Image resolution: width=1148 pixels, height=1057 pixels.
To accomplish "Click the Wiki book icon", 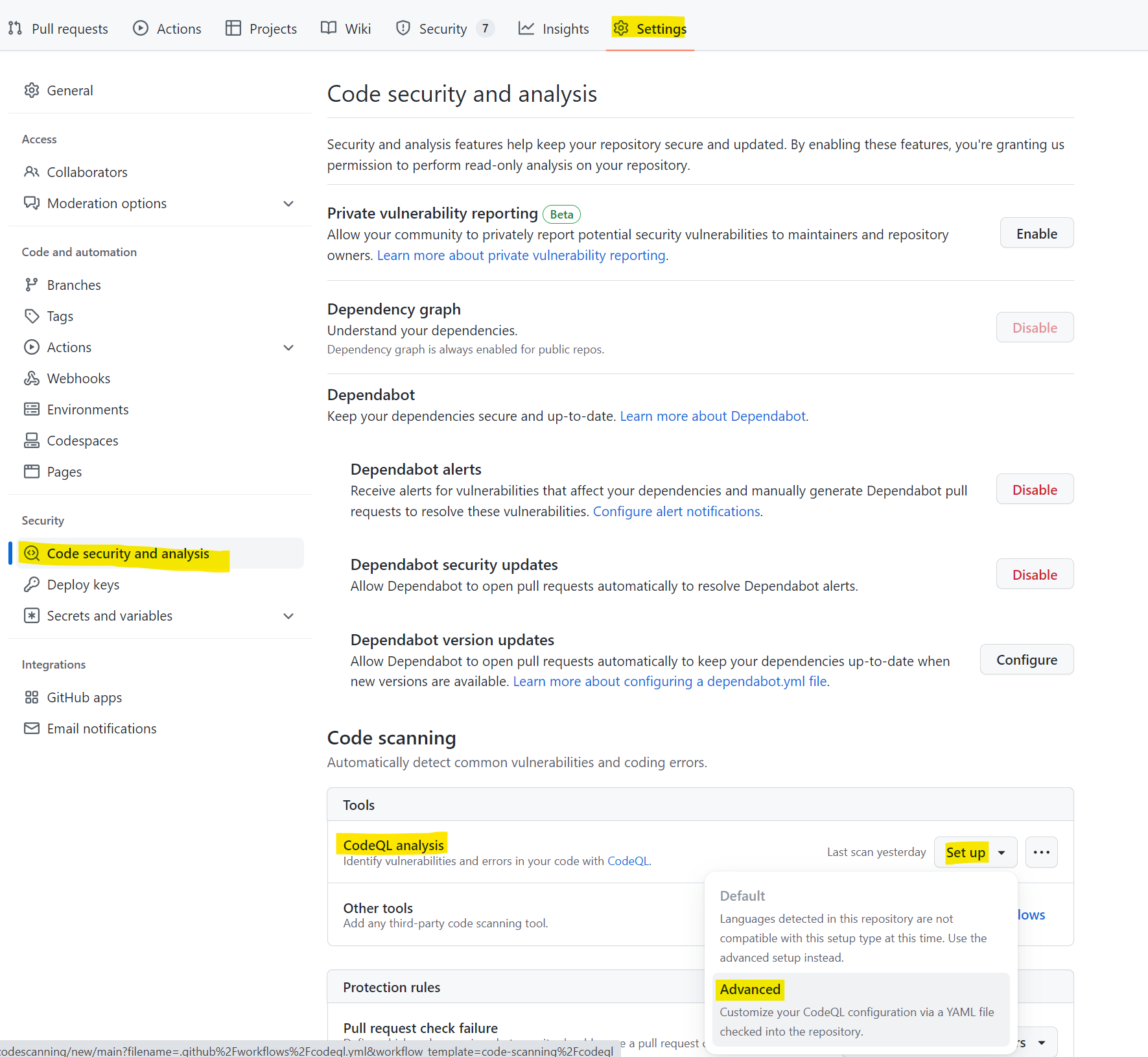I will coord(328,28).
